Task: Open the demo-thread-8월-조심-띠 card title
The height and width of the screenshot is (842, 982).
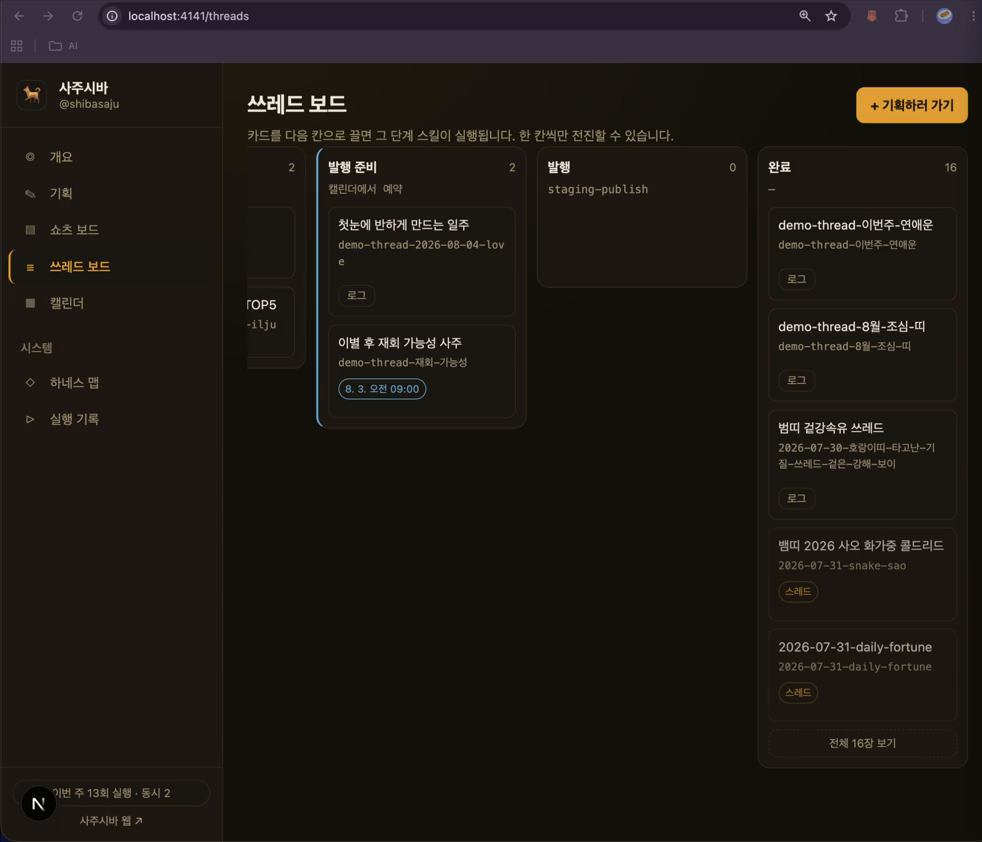Action: click(851, 326)
